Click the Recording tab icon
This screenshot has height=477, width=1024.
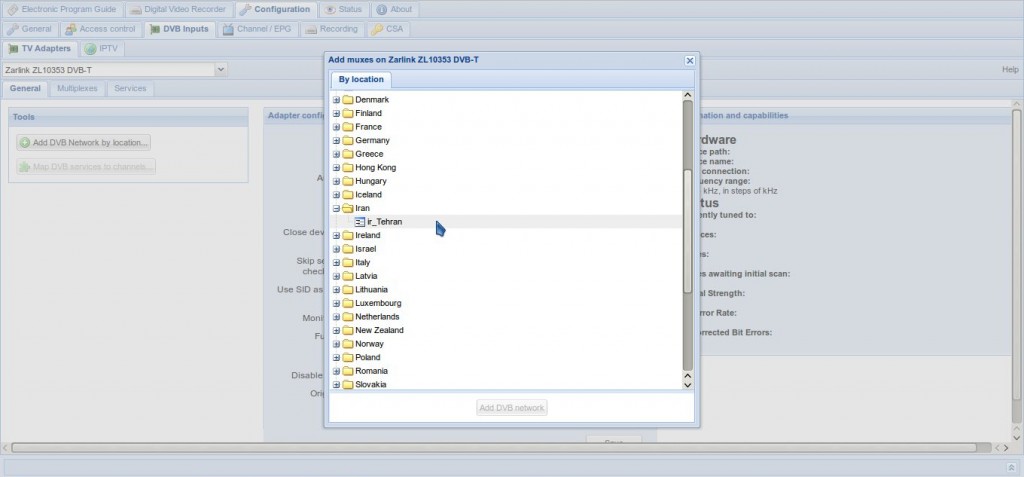pyautogui.click(x=311, y=29)
